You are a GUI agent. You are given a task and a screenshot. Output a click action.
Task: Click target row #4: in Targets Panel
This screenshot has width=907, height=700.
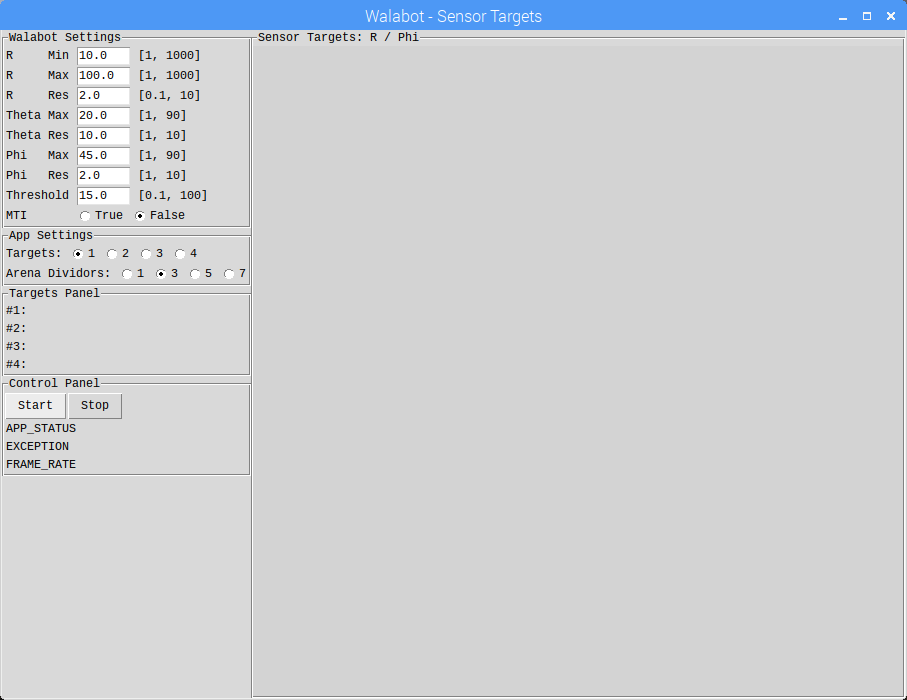pos(16,364)
